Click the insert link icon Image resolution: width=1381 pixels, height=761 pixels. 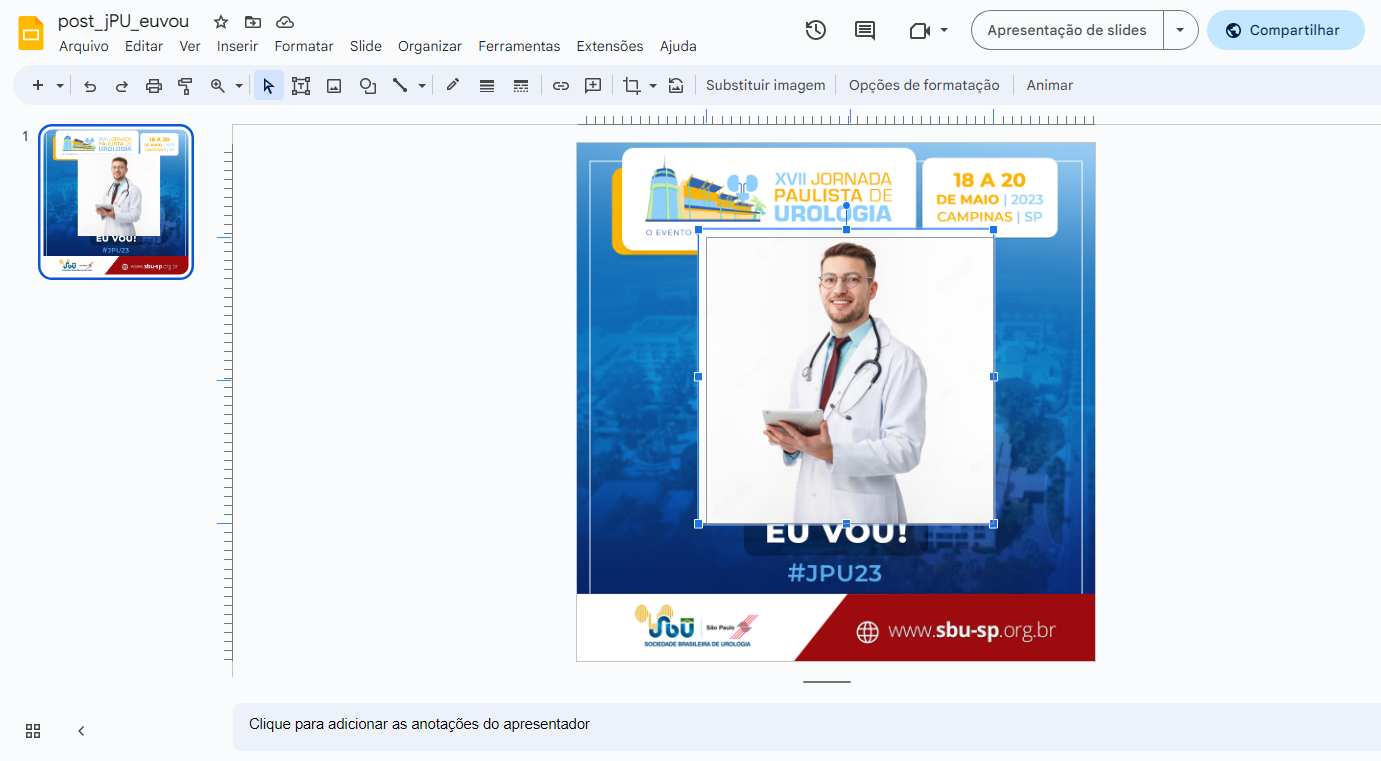[x=561, y=86]
